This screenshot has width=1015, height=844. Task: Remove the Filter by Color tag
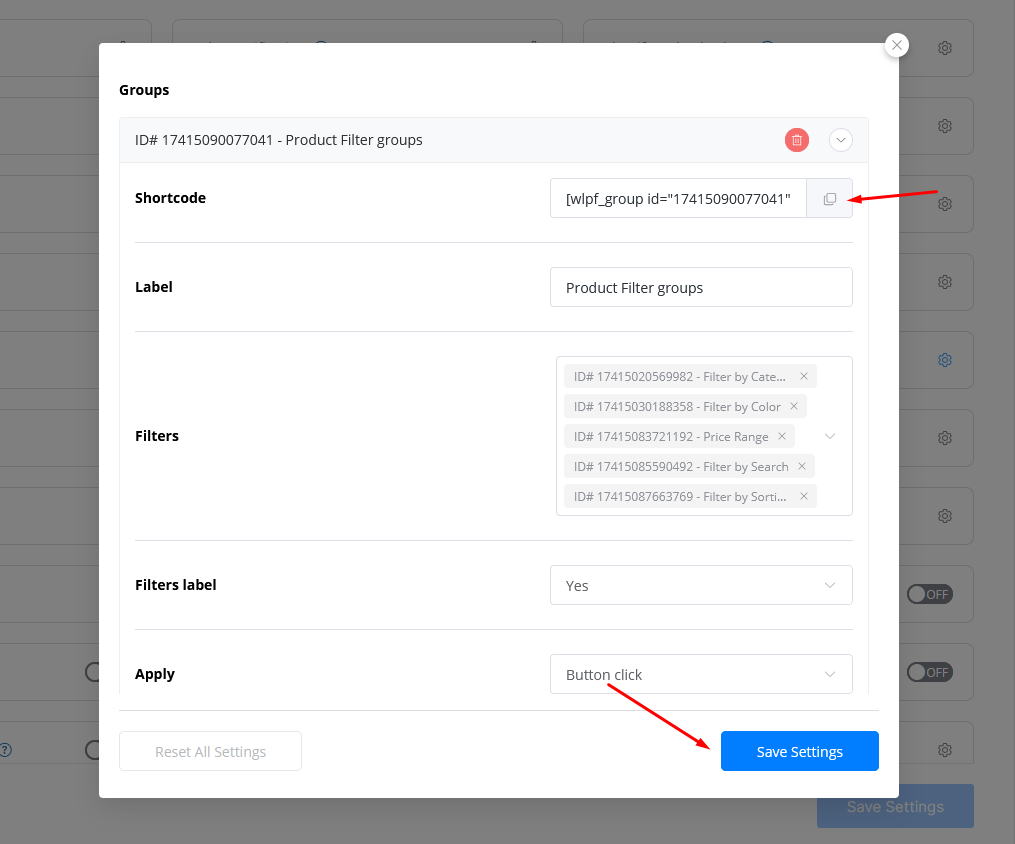click(794, 407)
